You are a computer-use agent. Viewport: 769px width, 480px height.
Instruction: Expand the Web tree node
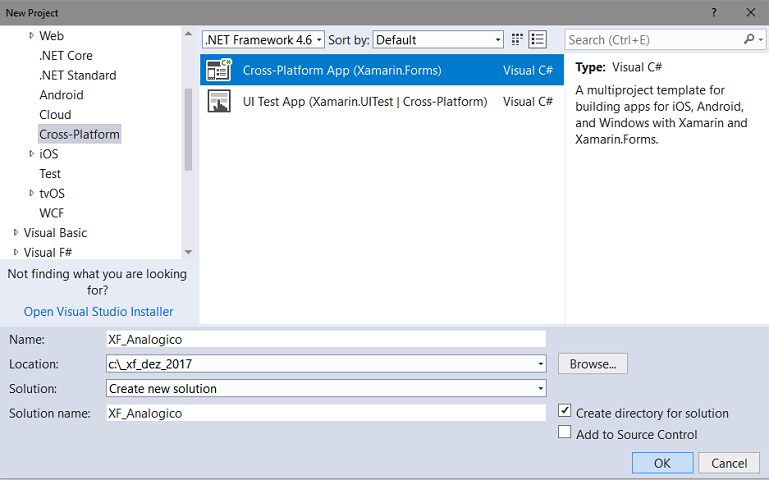click(x=31, y=36)
